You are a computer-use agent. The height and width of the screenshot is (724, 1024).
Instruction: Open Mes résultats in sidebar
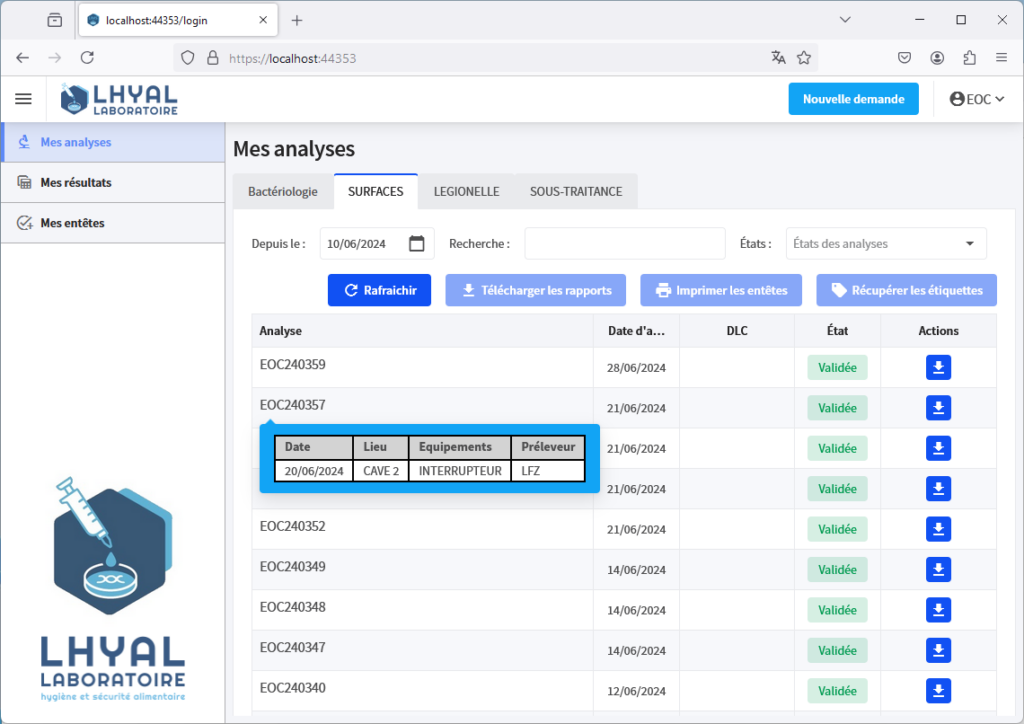pos(114,183)
